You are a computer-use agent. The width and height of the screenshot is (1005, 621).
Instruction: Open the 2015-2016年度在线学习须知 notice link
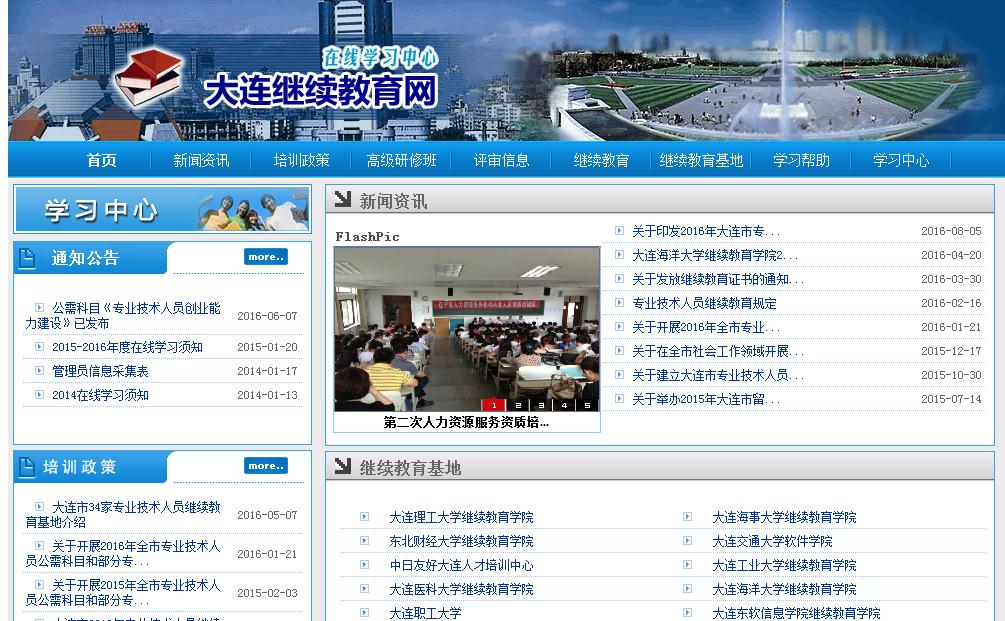127,347
